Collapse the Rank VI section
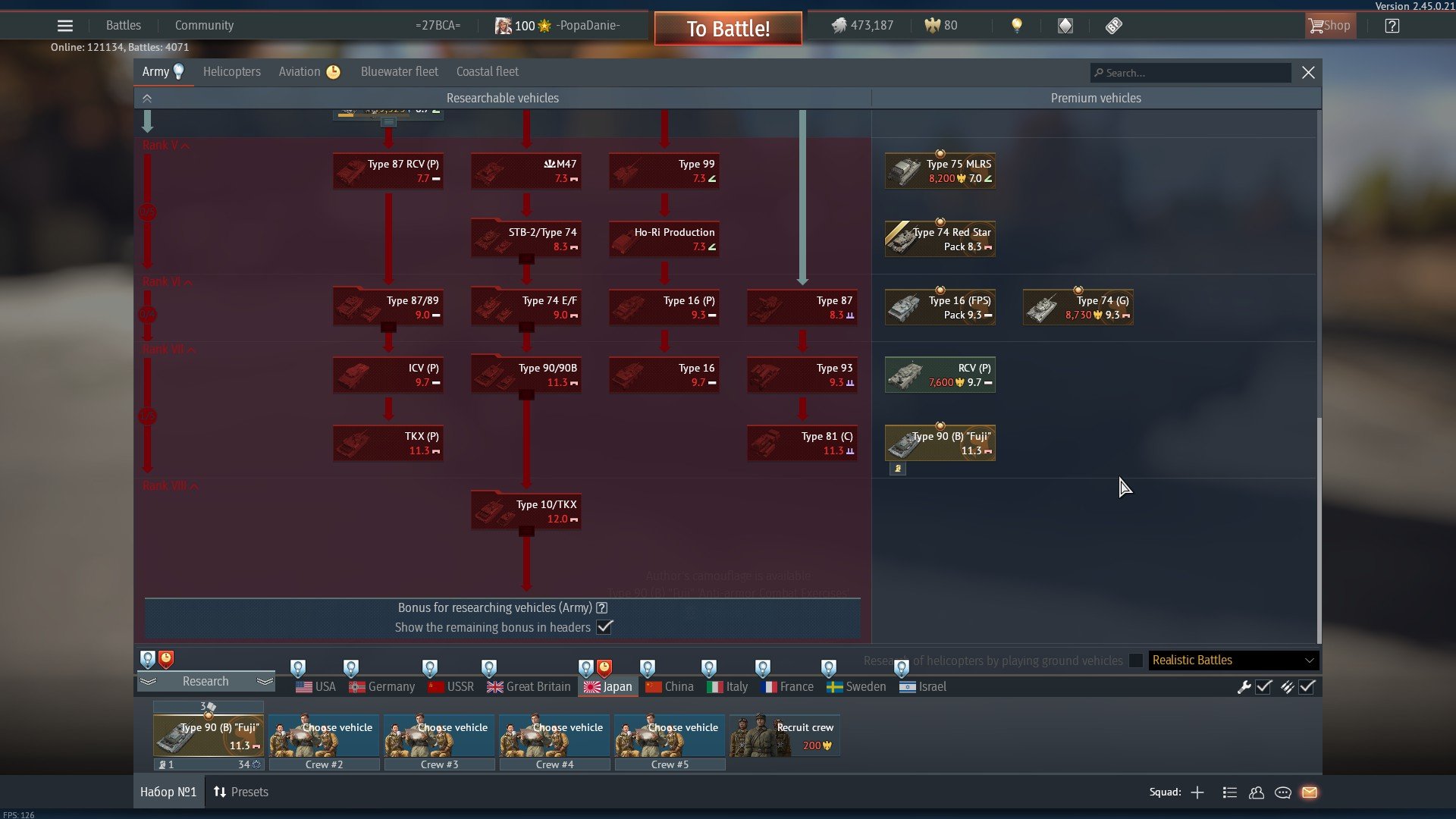The height and width of the screenshot is (819, 1456). point(168,282)
